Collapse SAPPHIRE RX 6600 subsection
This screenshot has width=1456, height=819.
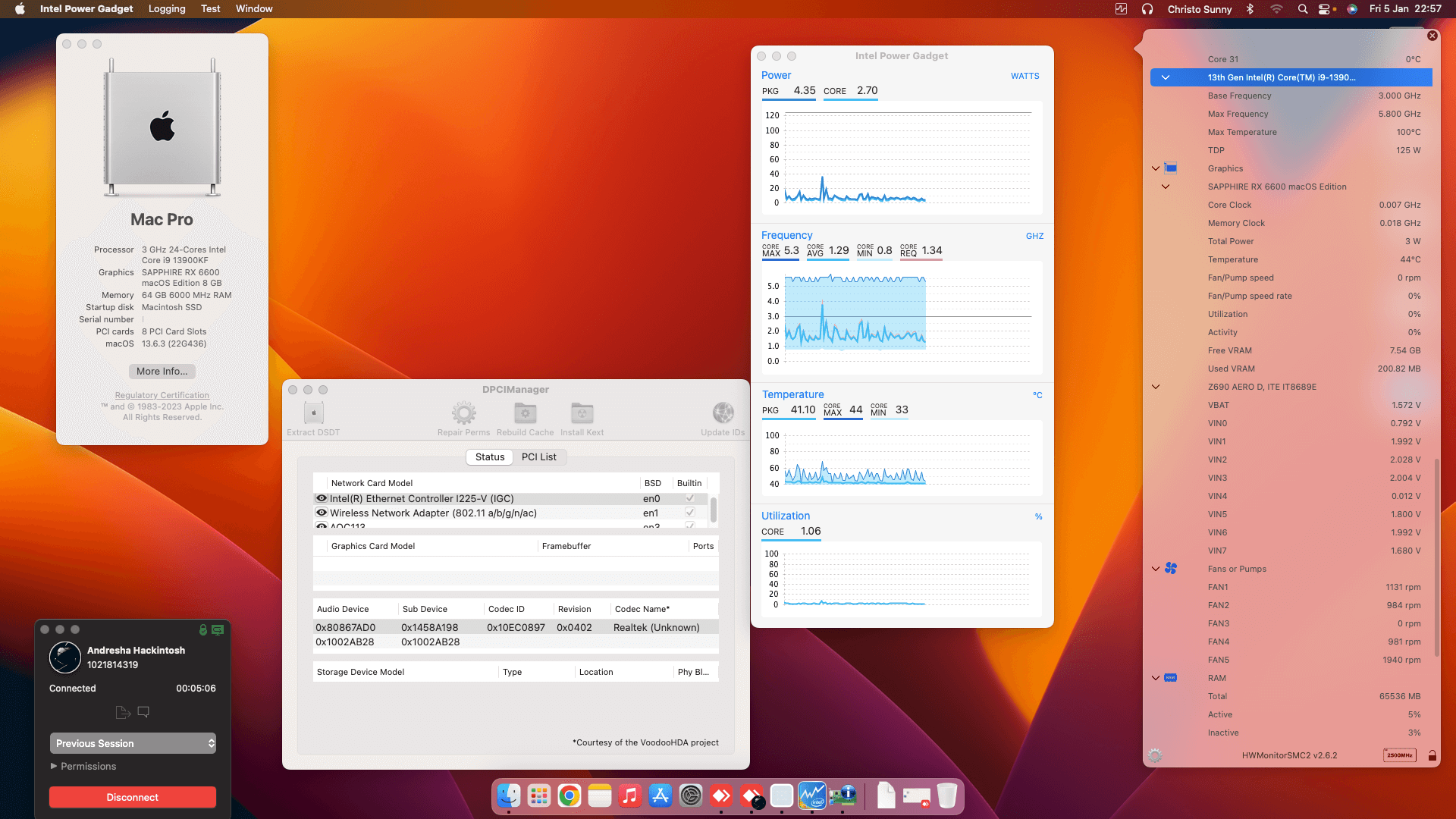pos(1166,187)
